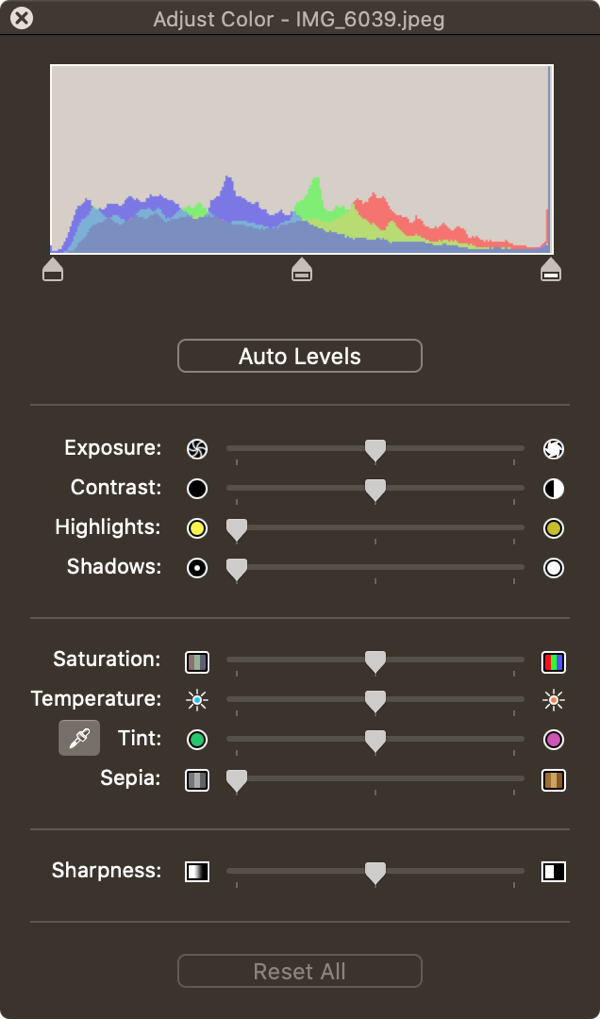The height and width of the screenshot is (1019, 600).
Task: Click the green tint circle icon
Action: (197, 740)
